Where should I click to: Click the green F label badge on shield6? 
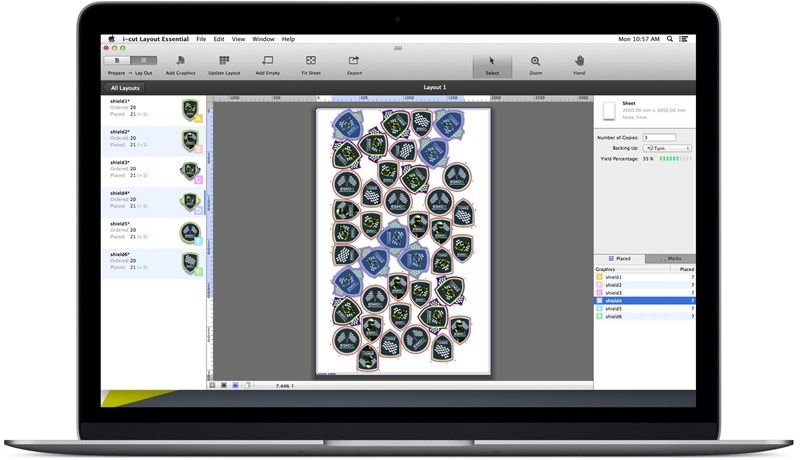click(198, 272)
